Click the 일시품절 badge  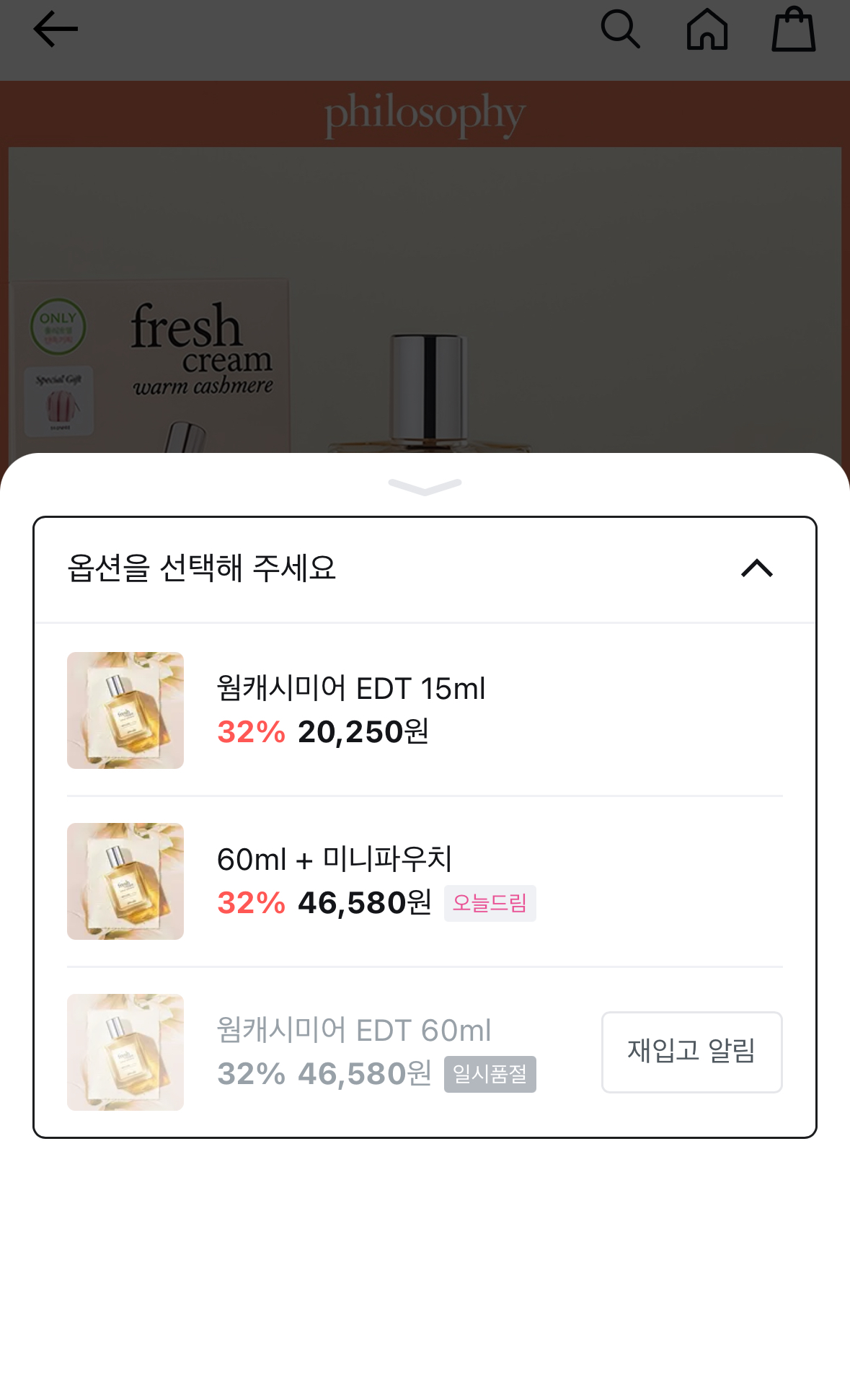click(x=490, y=1074)
